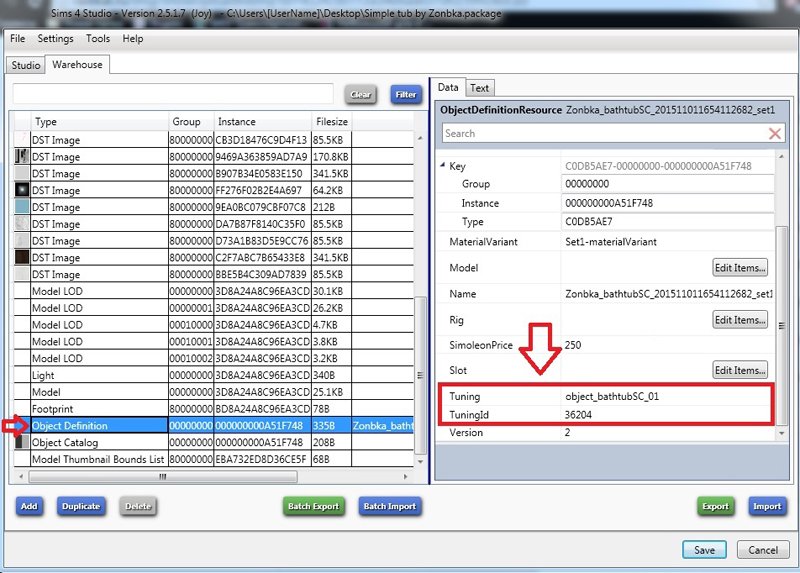The image size is (800, 573).
Task: Switch to the Text tab
Action: tap(480, 88)
